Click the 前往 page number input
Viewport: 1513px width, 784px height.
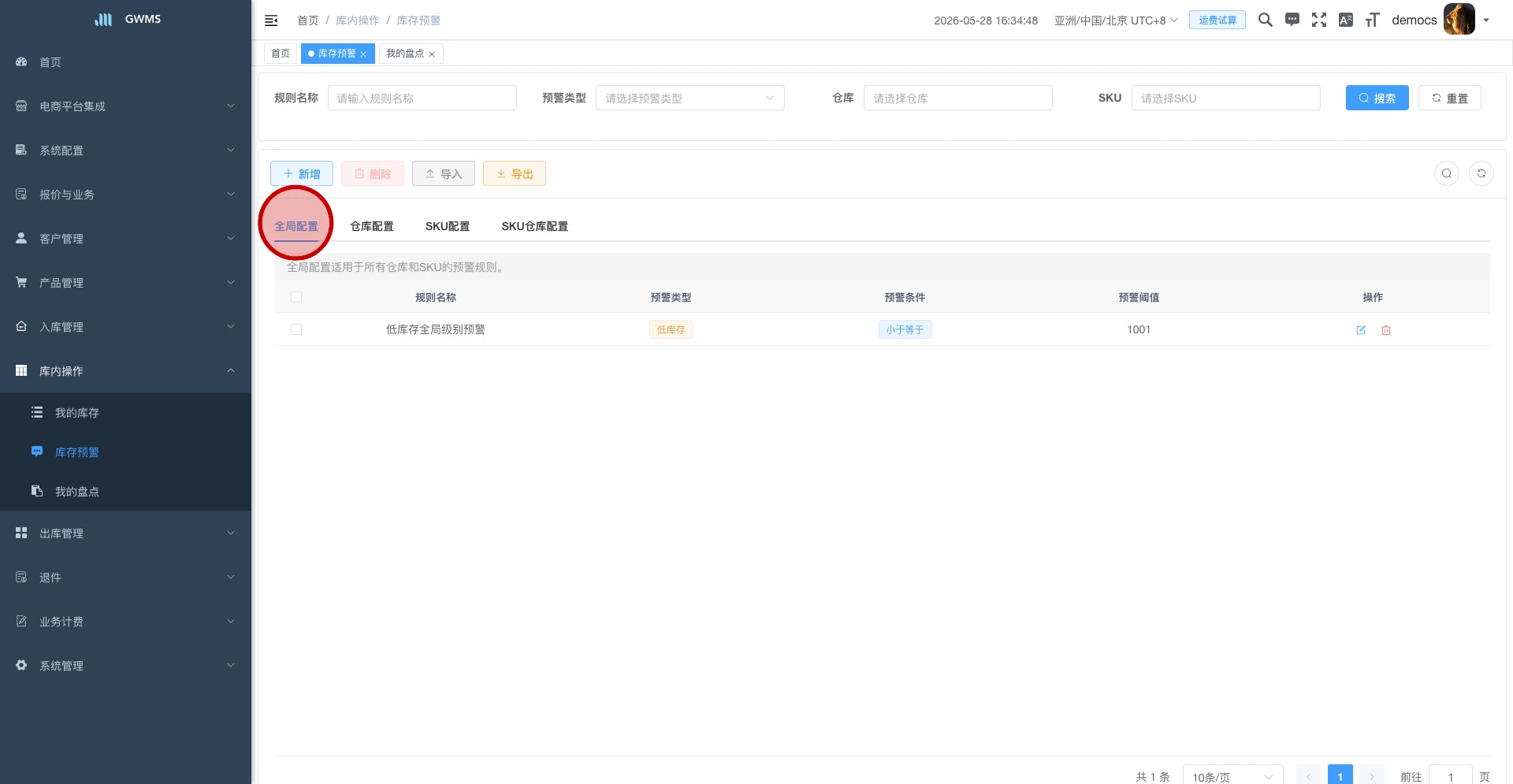[1451, 776]
